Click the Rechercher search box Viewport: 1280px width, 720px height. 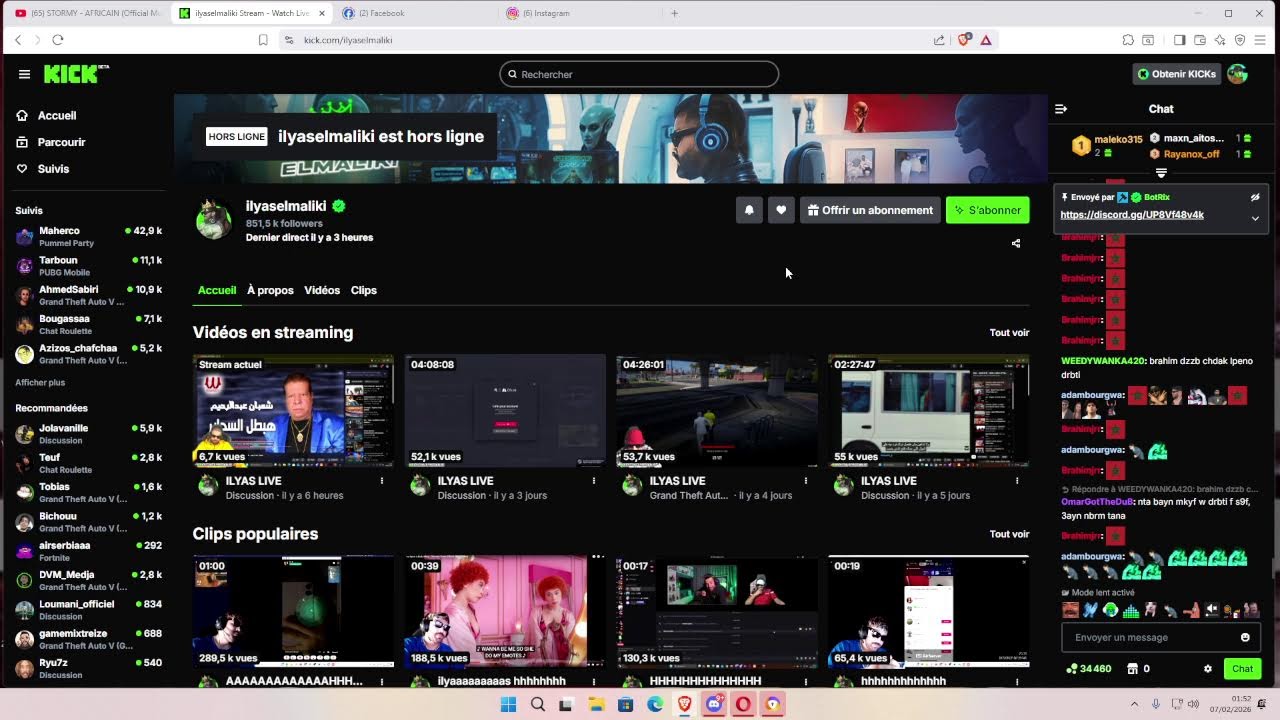[639, 74]
